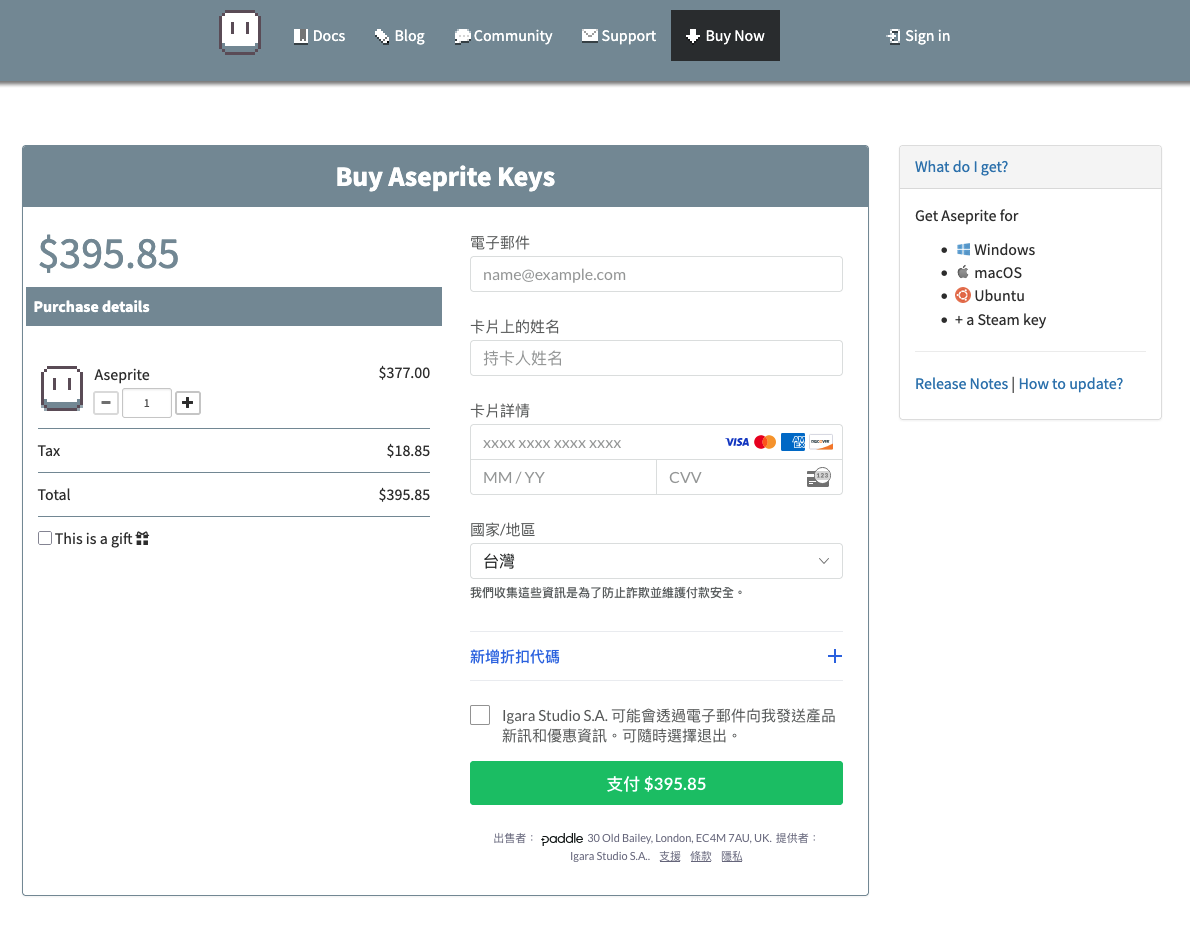Click the green 支付 $395.85 pay button
Image resolution: width=1190 pixels, height=930 pixels.
tap(656, 783)
